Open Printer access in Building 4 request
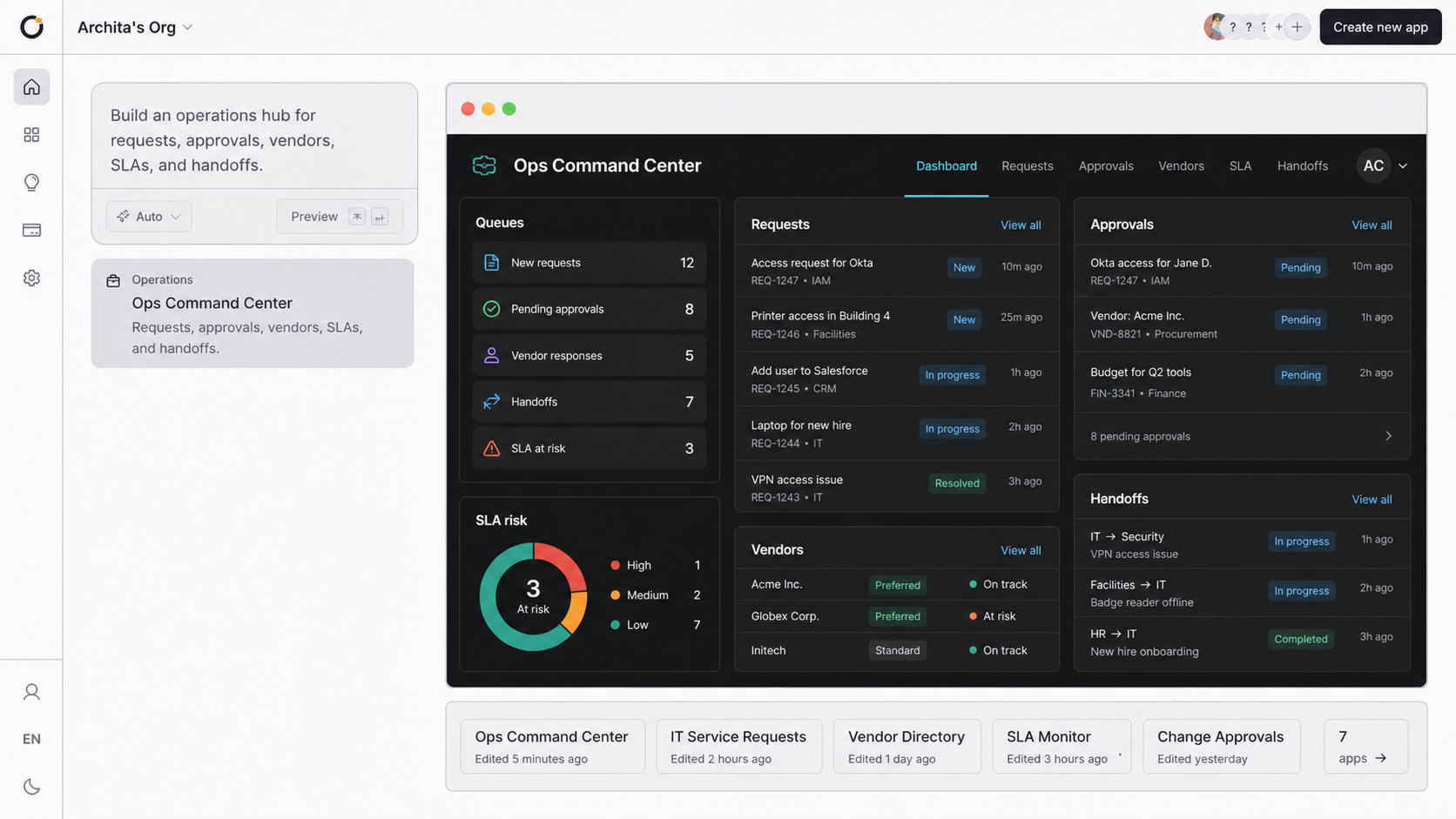Screen dimensions: 1456x819 click(x=897, y=325)
